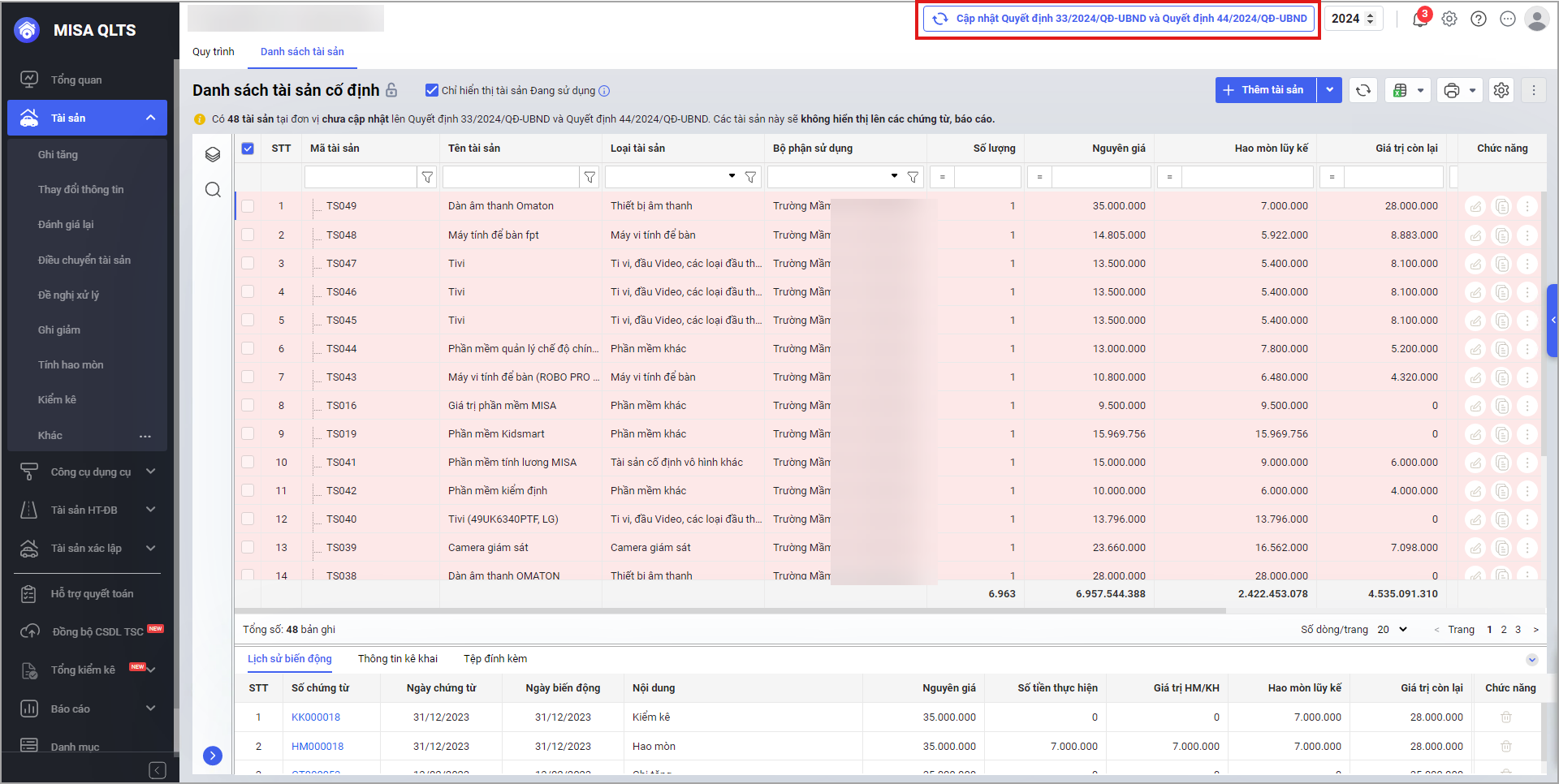The height and width of the screenshot is (784, 1559).
Task: Click the Cập nhật Quyết định 33/2024 button
Action: [x=1119, y=19]
